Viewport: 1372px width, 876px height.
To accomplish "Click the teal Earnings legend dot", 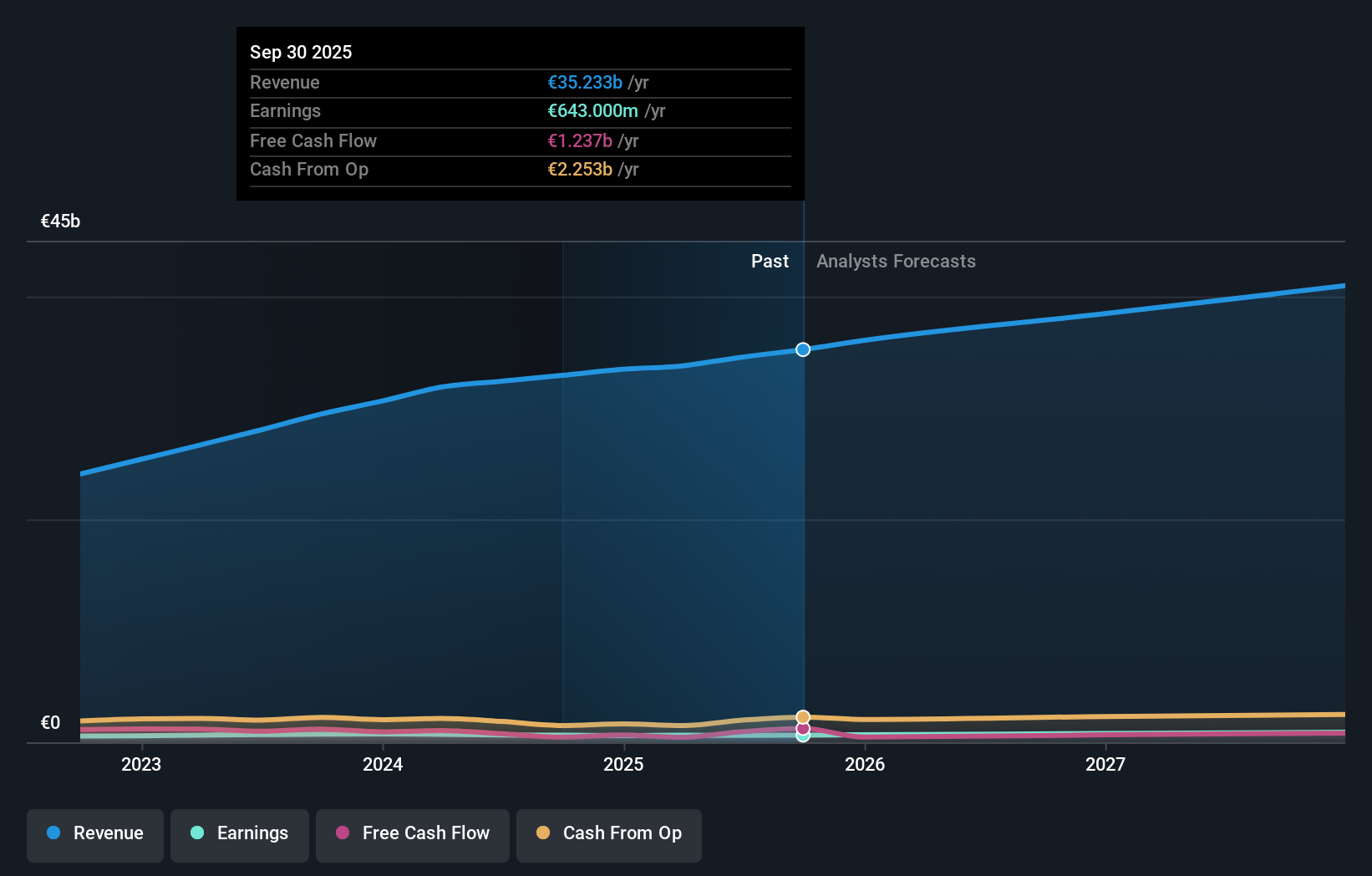I will 196,833.
